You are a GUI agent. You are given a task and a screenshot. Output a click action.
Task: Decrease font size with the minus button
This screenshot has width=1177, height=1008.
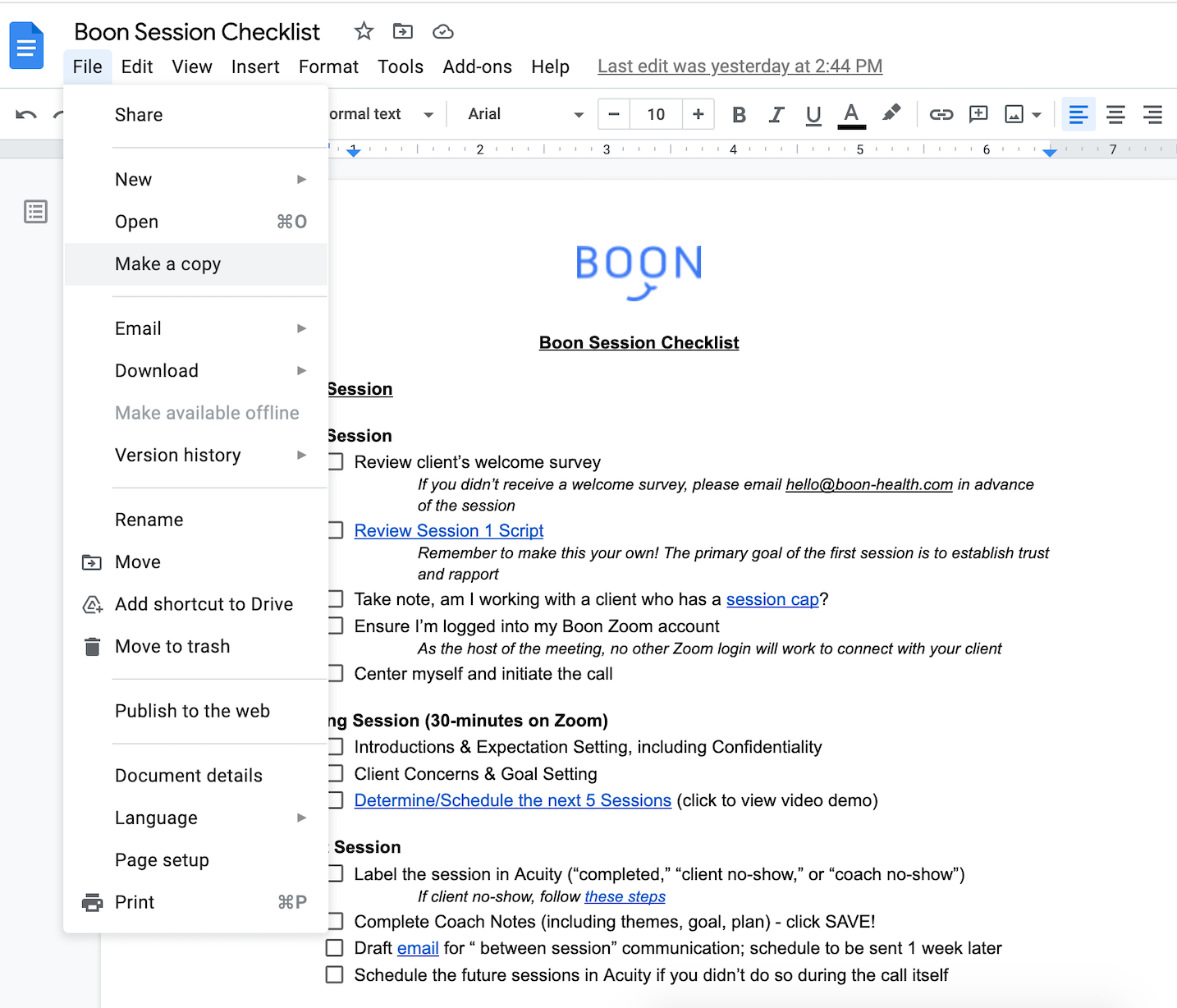(614, 114)
